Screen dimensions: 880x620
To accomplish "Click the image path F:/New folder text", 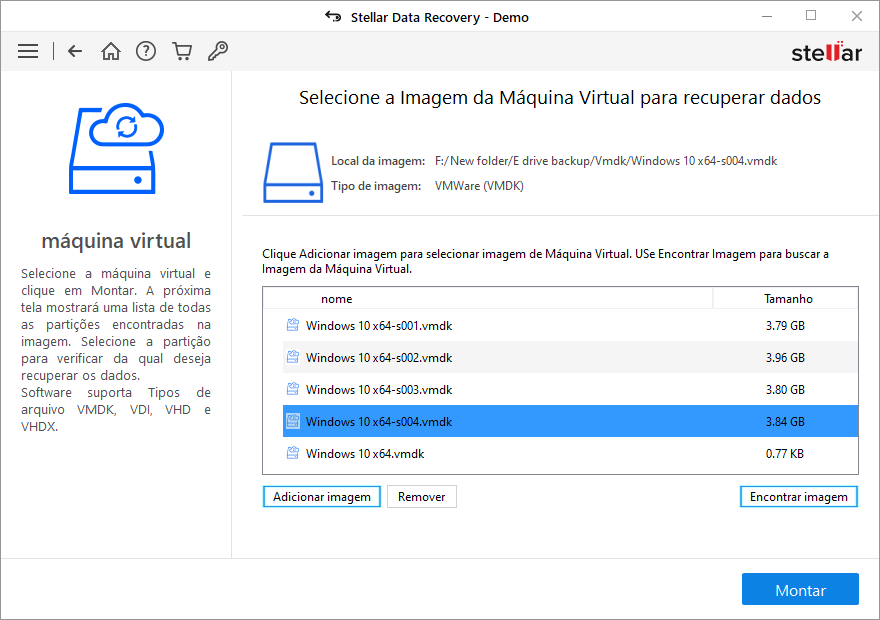I will [606, 161].
